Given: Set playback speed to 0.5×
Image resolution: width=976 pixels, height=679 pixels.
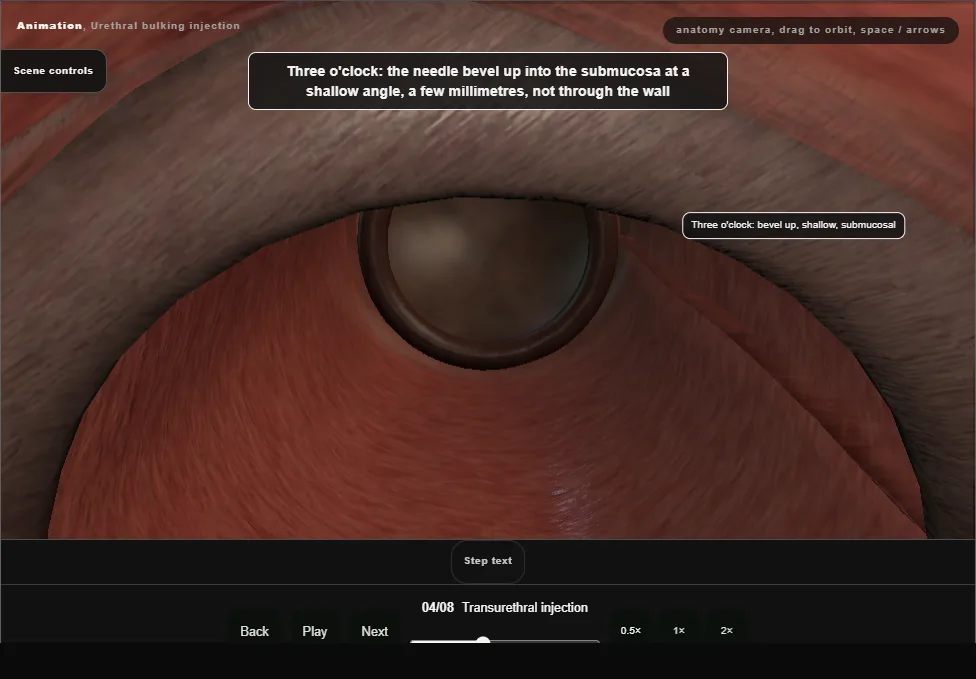Looking at the screenshot, I should pos(631,630).
